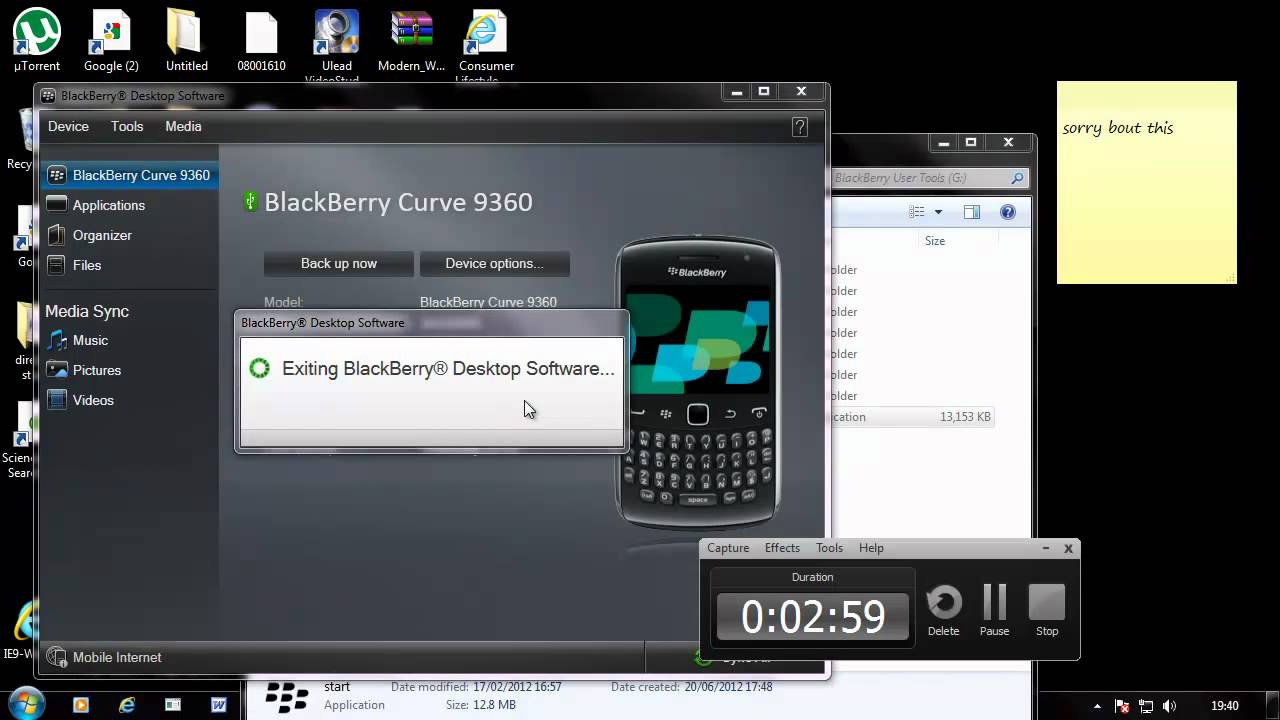
Task: Open µTorrent desktop shortcut
Action: [37, 40]
